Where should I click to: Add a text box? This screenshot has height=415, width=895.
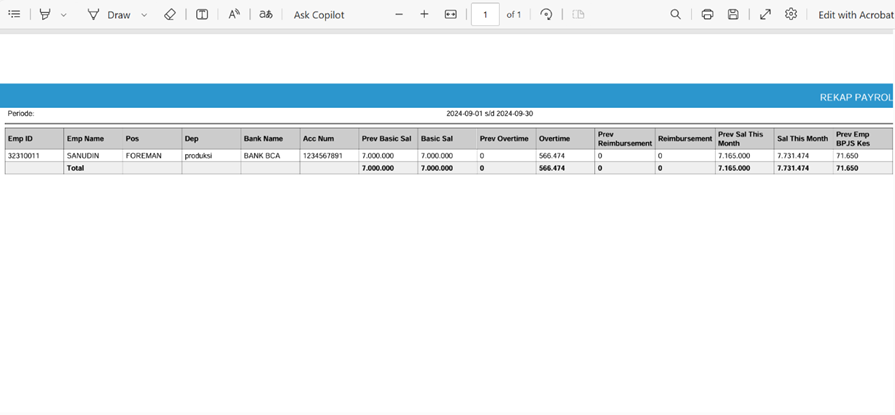pyautogui.click(x=202, y=15)
